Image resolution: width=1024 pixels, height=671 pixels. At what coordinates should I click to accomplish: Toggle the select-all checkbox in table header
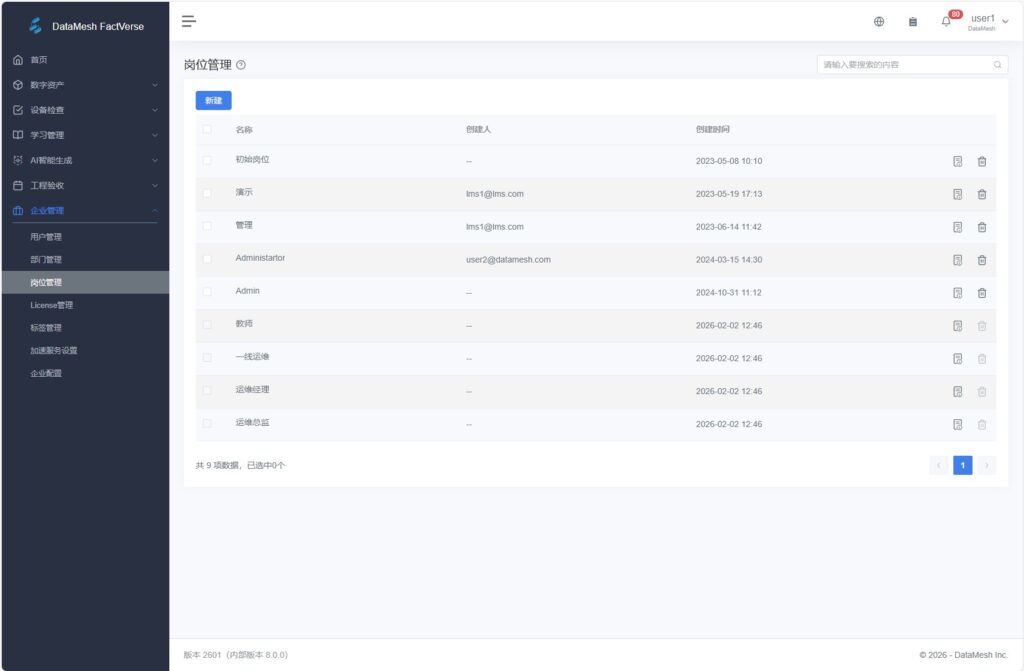pyautogui.click(x=207, y=129)
